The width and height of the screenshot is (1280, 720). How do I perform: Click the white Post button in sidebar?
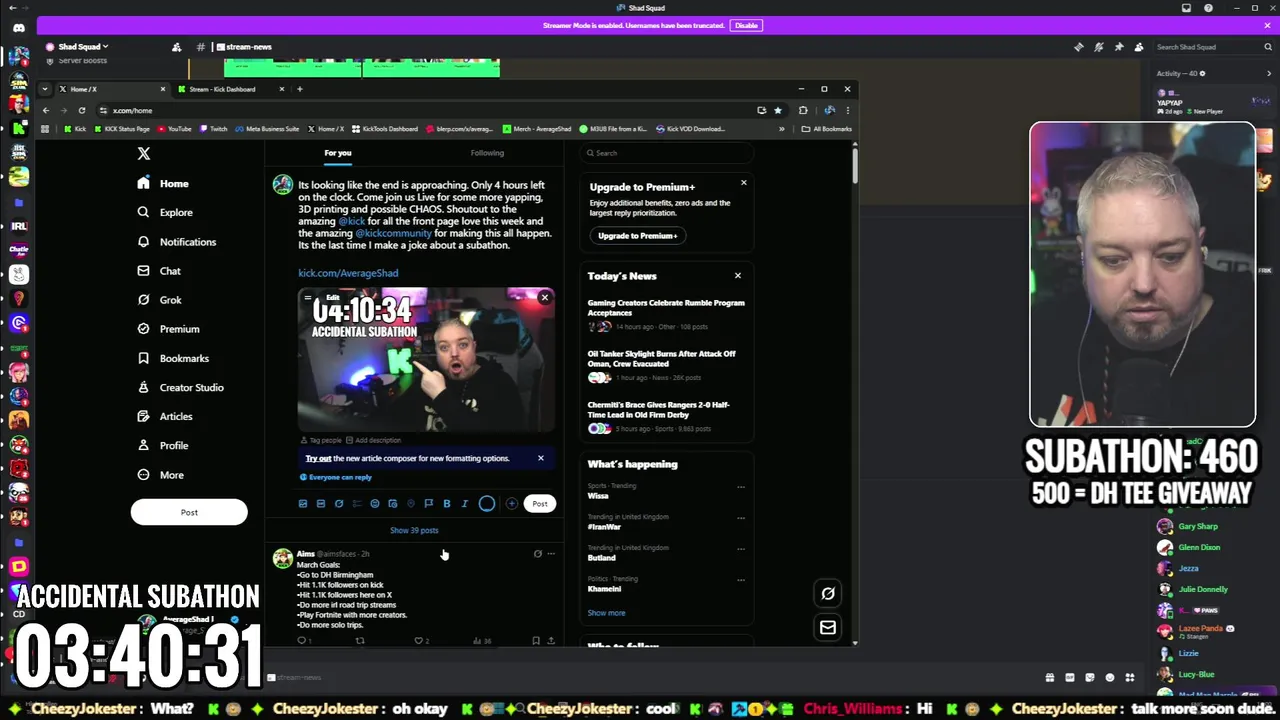pyautogui.click(x=189, y=512)
